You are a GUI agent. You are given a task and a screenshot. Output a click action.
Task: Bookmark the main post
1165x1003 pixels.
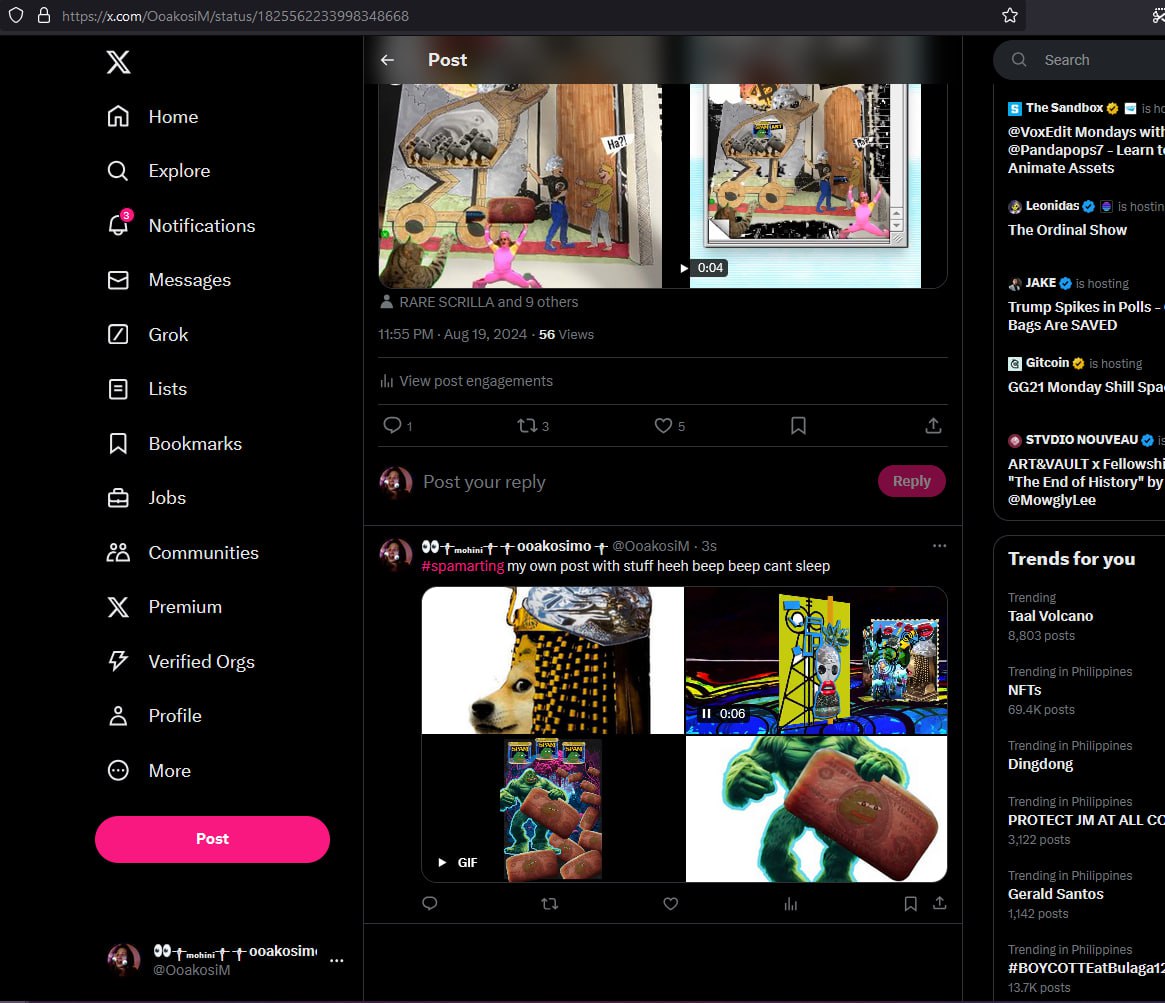[x=798, y=425]
